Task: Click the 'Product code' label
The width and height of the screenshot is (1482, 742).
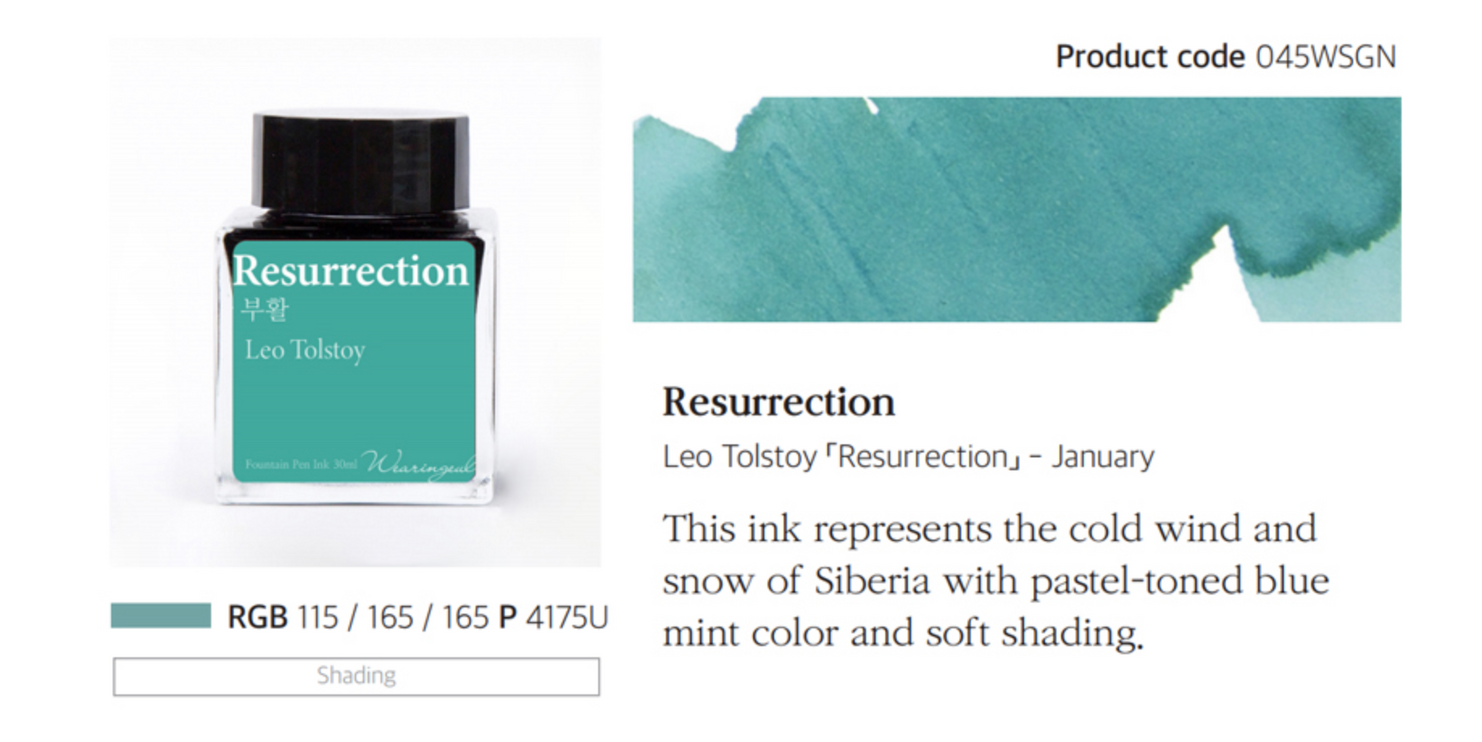Action: point(1150,57)
